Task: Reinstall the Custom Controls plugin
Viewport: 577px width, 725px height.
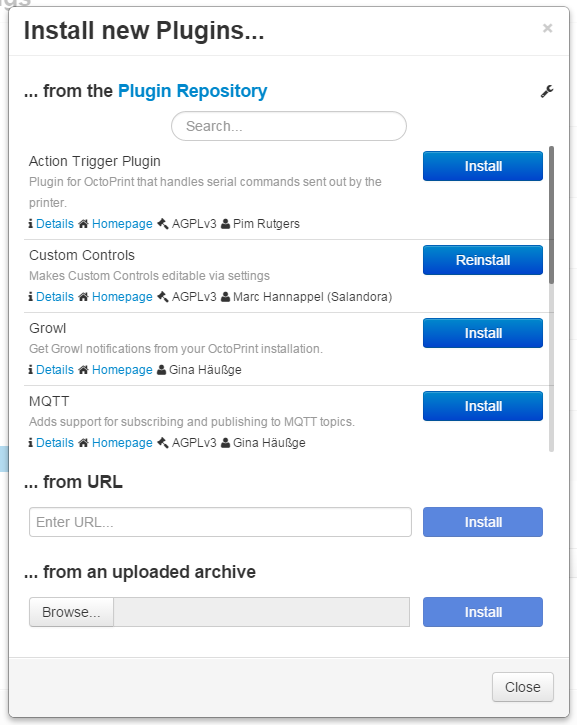Action: click(x=483, y=260)
